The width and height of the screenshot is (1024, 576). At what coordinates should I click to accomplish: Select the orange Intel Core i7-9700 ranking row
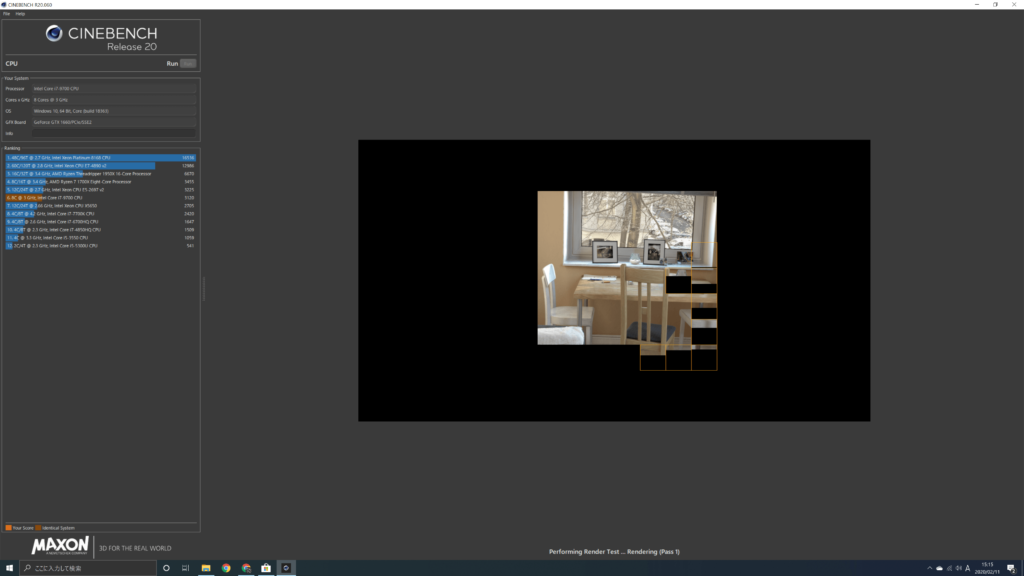click(101, 198)
